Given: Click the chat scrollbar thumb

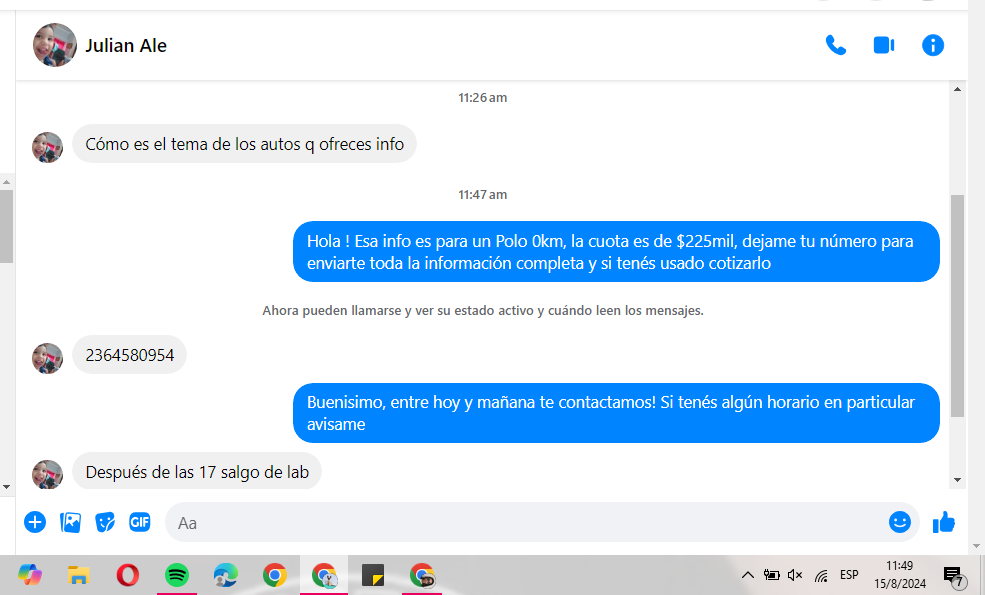Looking at the screenshot, I should (957, 305).
